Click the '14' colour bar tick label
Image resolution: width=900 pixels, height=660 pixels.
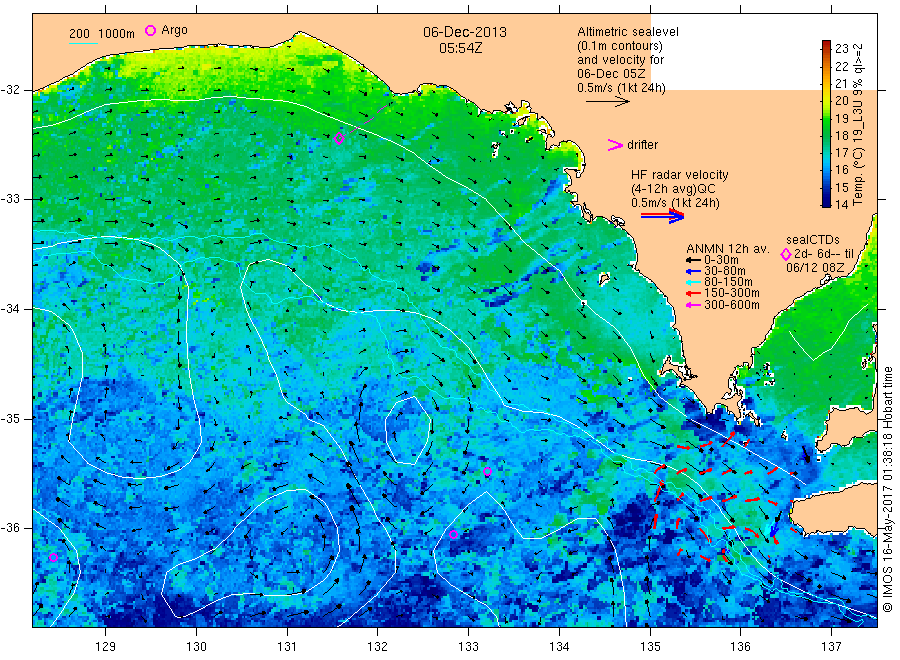(841, 204)
